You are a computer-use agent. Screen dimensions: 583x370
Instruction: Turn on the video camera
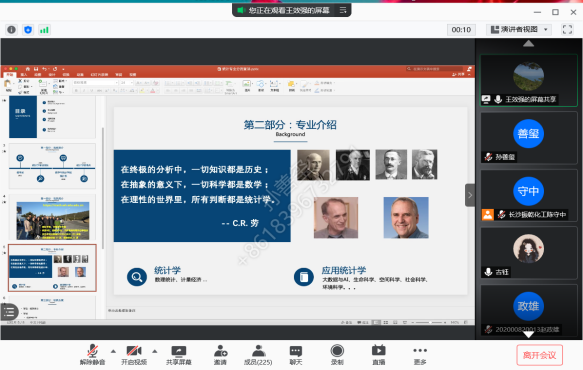pos(134,355)
